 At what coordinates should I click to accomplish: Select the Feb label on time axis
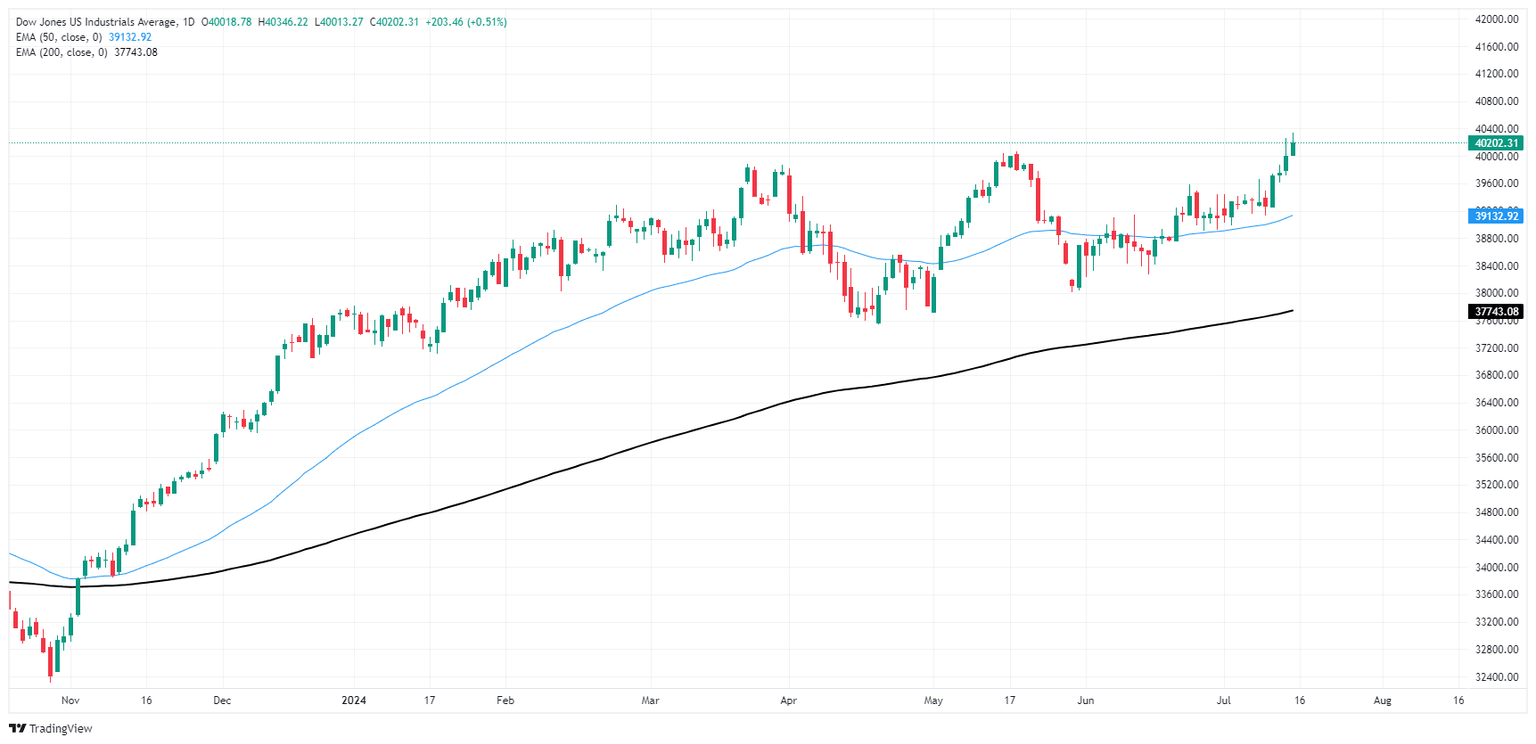tap(503, 702)
